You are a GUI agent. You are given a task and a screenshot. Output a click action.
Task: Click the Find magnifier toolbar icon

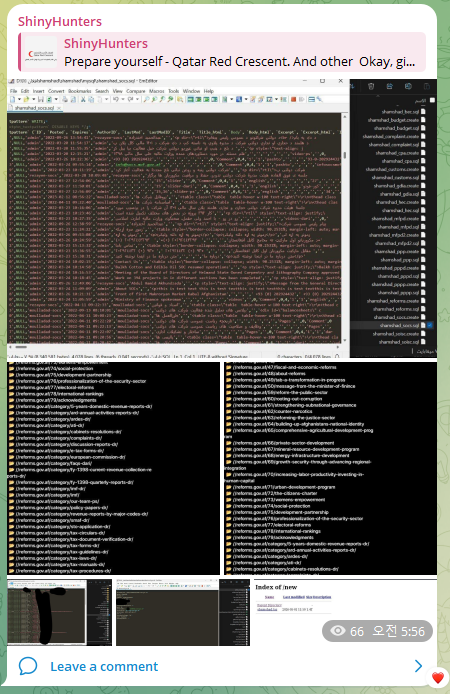pyautogui.click(x=146, y=100)
